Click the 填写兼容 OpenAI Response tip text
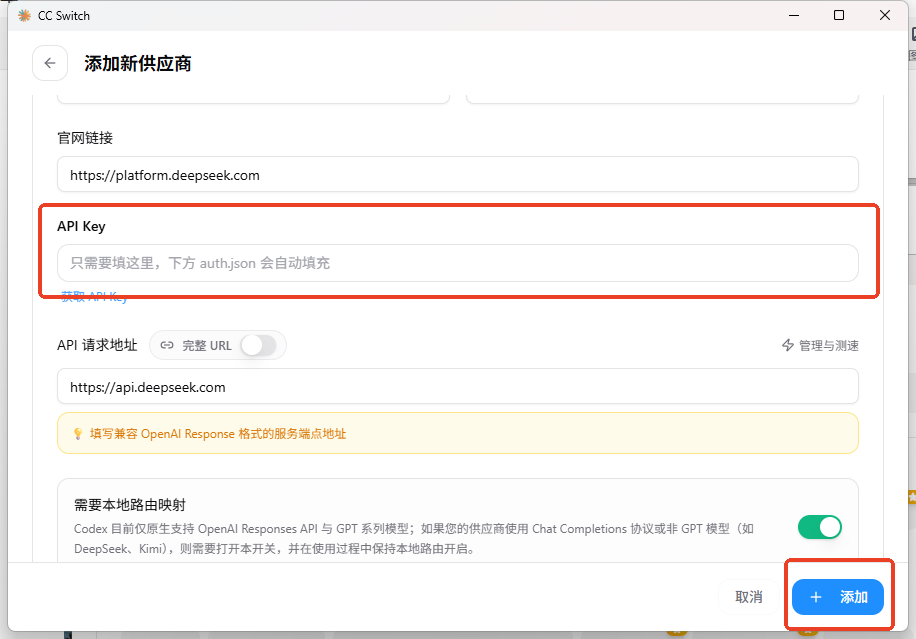The width and height of the screenshot is (916, 639). 218,434
